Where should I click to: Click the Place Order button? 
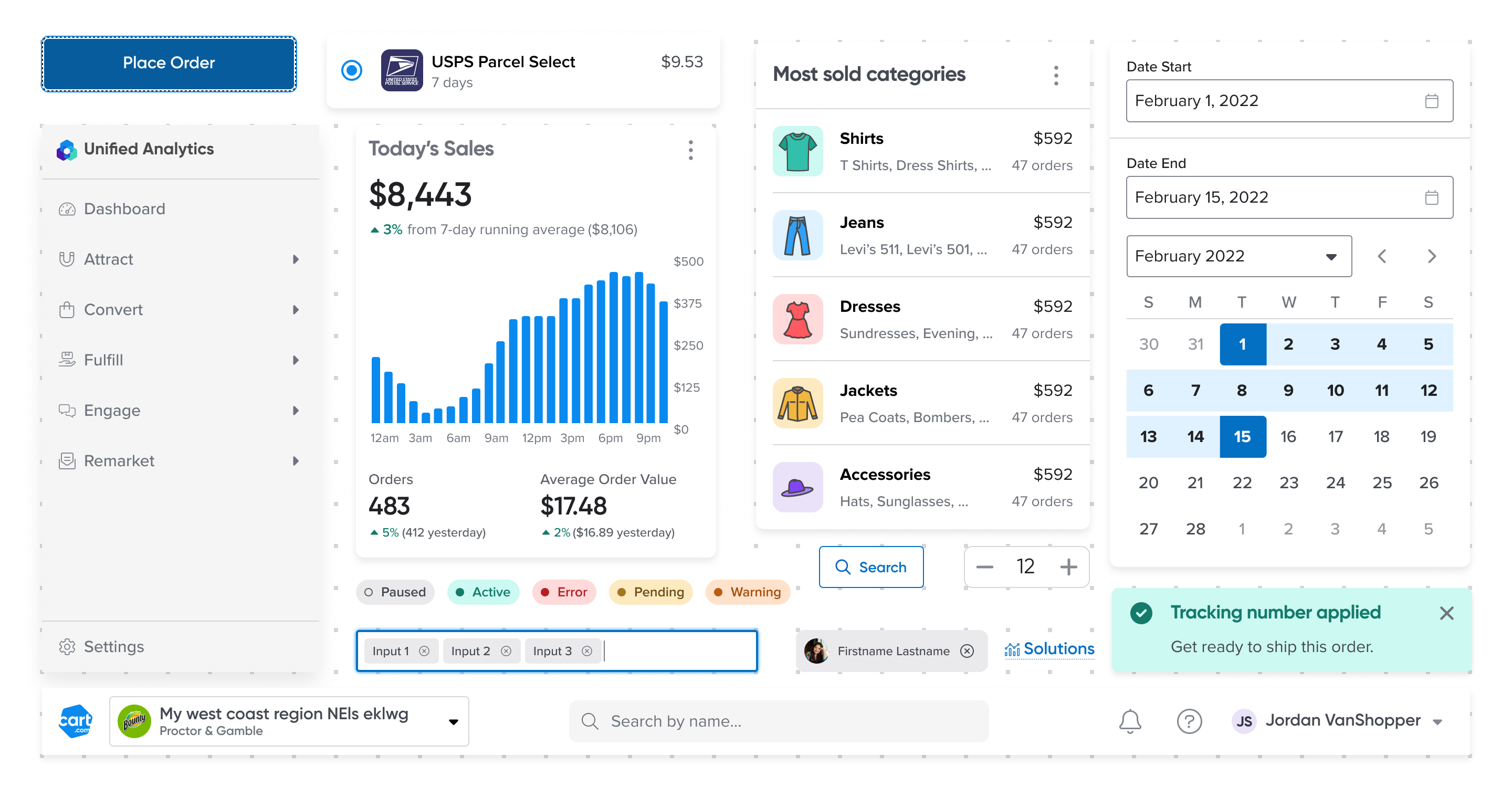(x=169, y=63)
